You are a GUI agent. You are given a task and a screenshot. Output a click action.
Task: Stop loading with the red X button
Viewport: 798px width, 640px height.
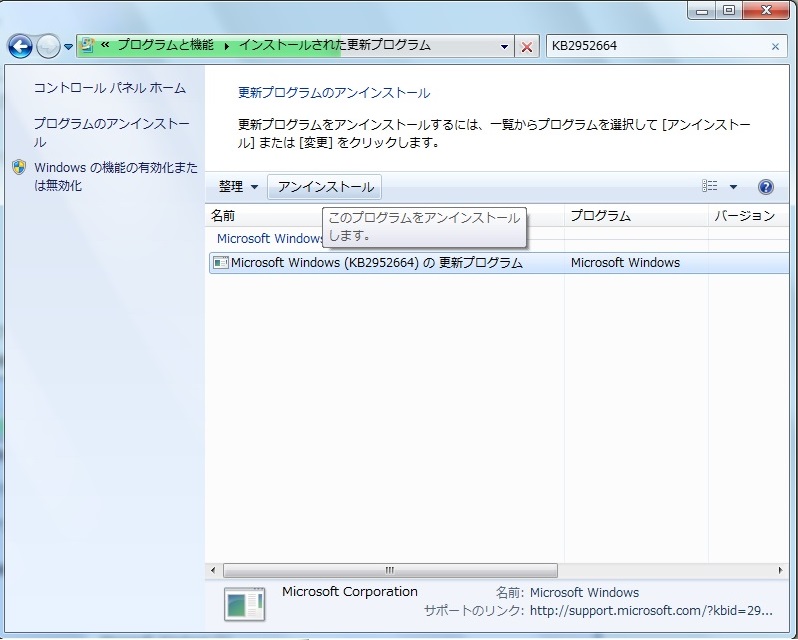(x=527, y=47)
